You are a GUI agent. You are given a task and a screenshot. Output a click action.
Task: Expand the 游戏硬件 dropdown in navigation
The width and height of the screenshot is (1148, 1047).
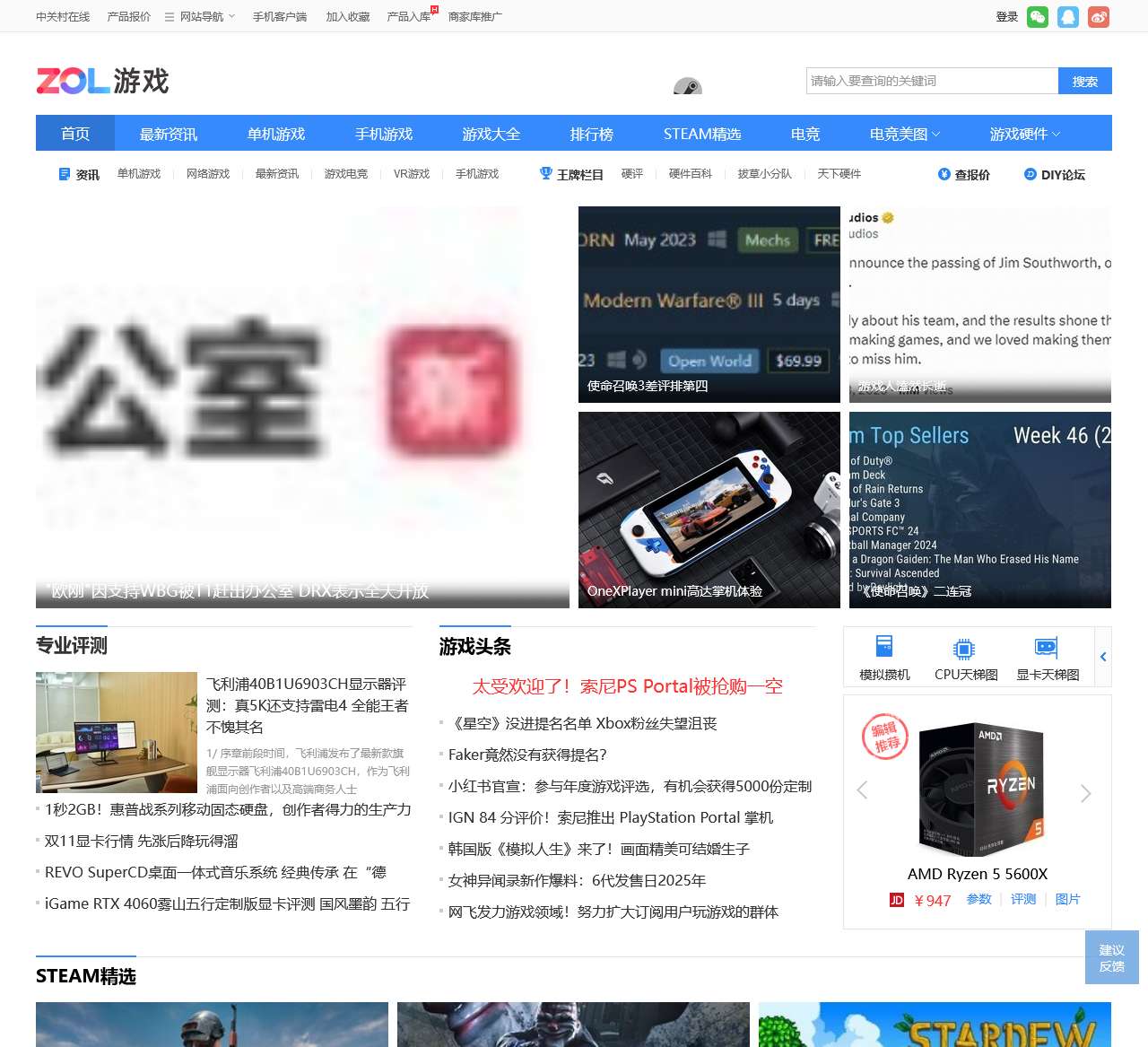pos(1024,134)
